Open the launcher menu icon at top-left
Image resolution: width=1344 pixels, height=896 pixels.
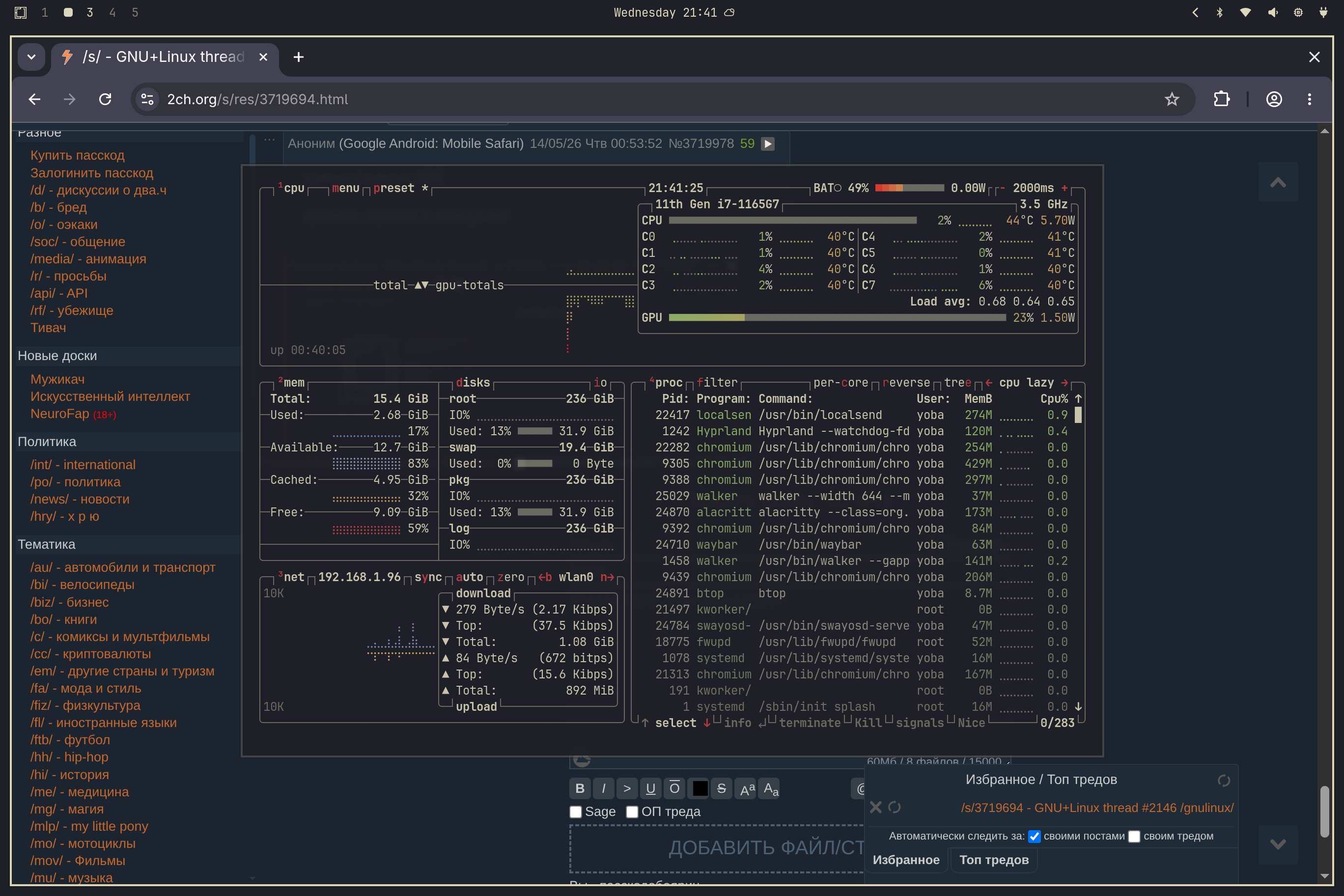[21, 13]
